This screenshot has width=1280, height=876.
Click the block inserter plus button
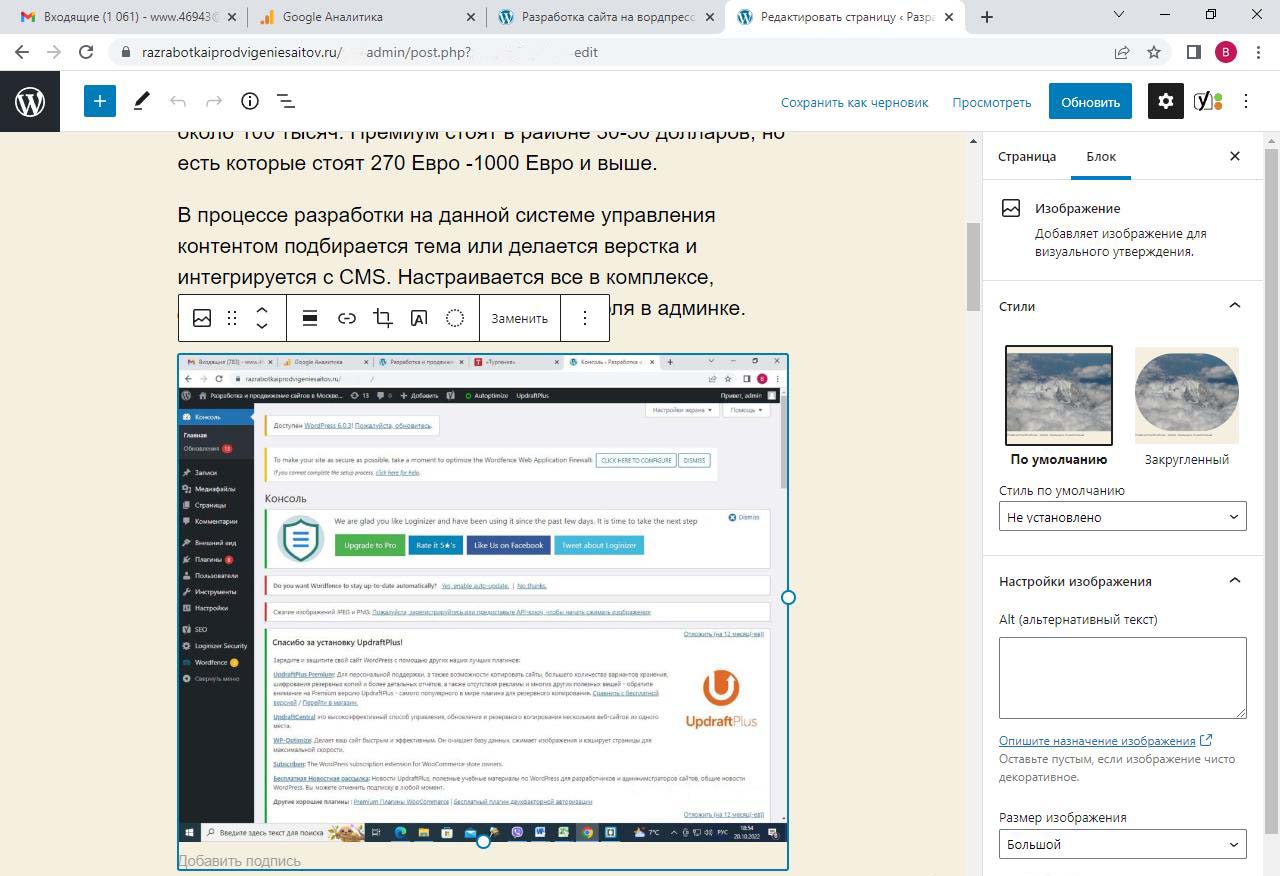pyautogui.click(x=100, y=101)
